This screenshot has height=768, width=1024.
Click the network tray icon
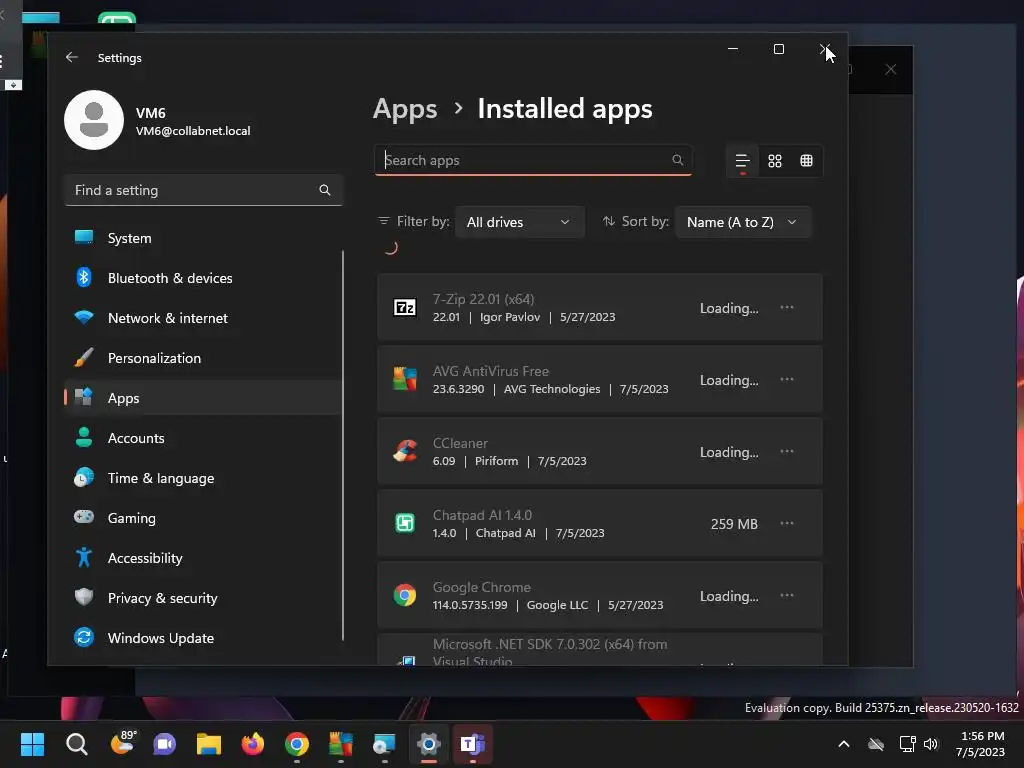[x=907, y=744]
